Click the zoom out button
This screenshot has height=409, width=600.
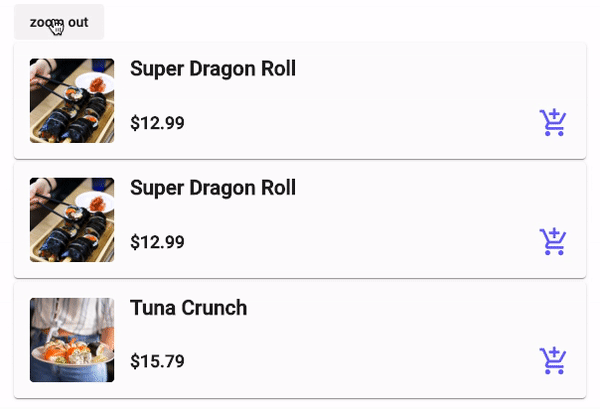(x=59, y=22)
